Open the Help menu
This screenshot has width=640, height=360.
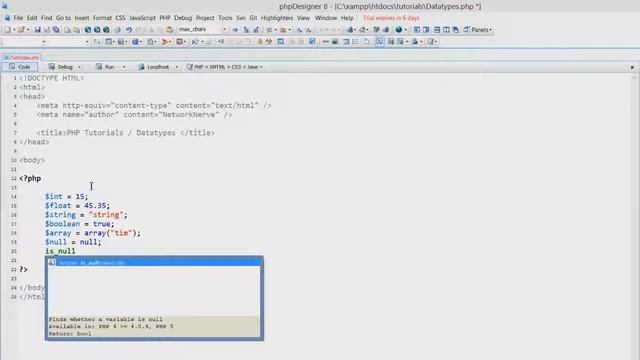click(x=347, y=18)
